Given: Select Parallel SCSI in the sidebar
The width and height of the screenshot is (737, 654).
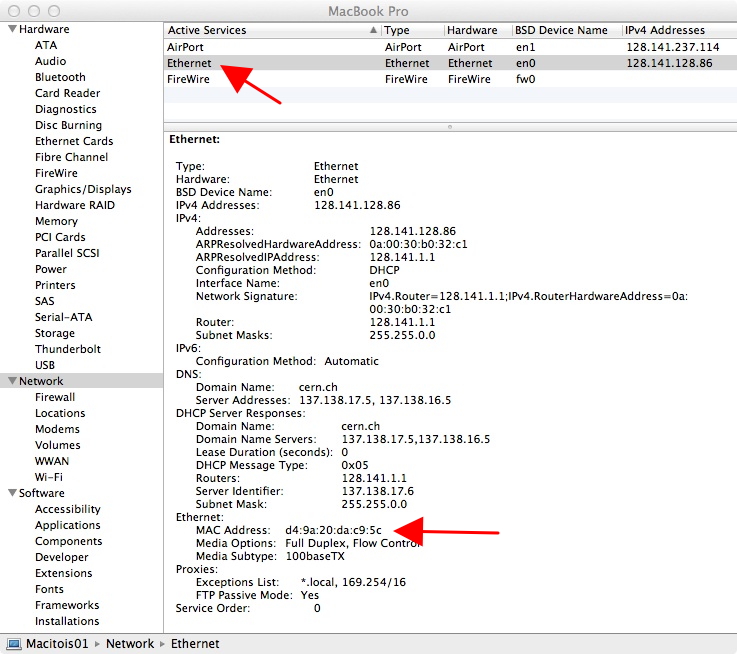Looking at the screenshot, I should coord(67,253).
